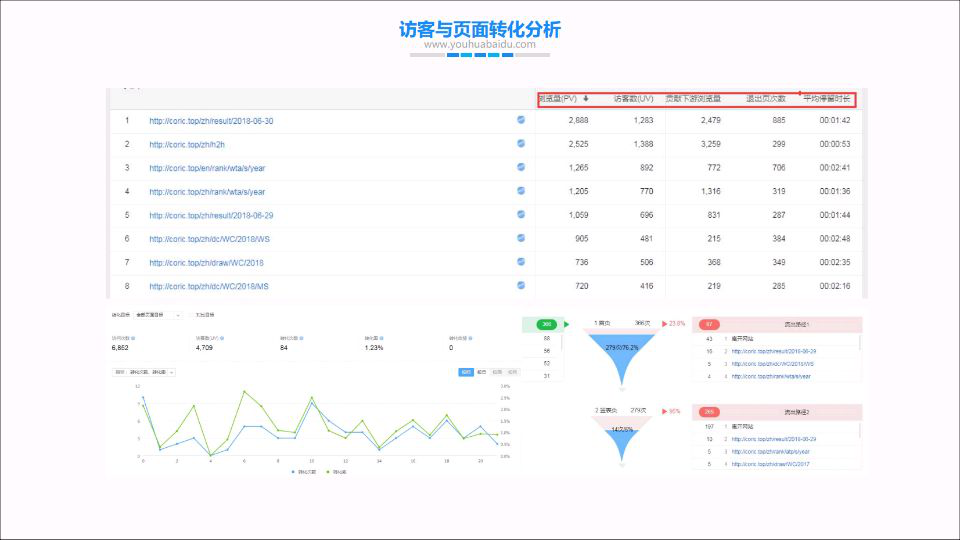Click the blue icon beside zh/h2h URL

[521, 144]
